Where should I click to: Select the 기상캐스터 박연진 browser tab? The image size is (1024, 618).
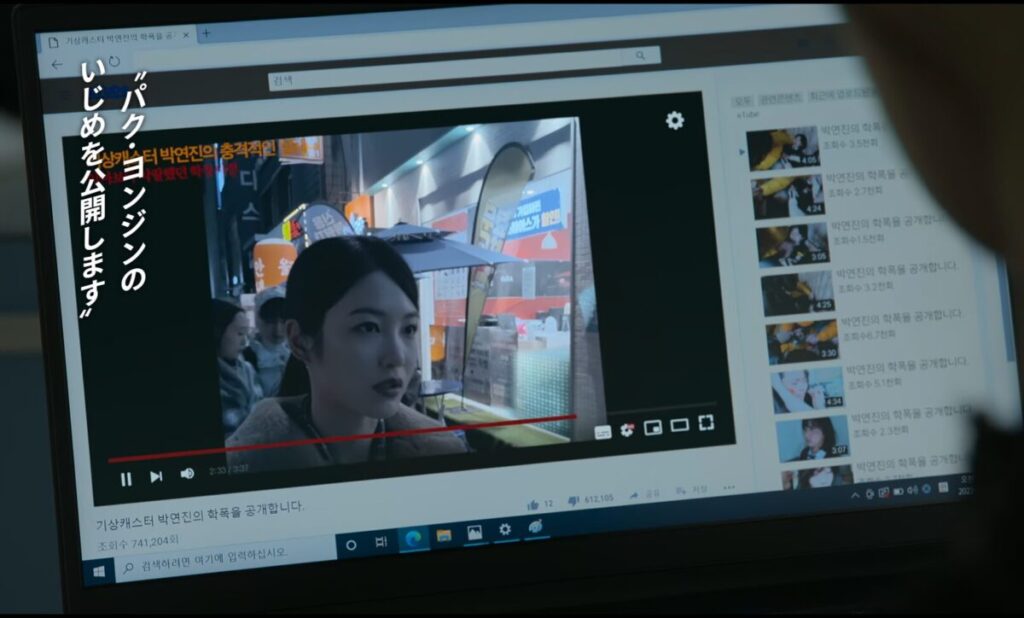tap(116, 39)
